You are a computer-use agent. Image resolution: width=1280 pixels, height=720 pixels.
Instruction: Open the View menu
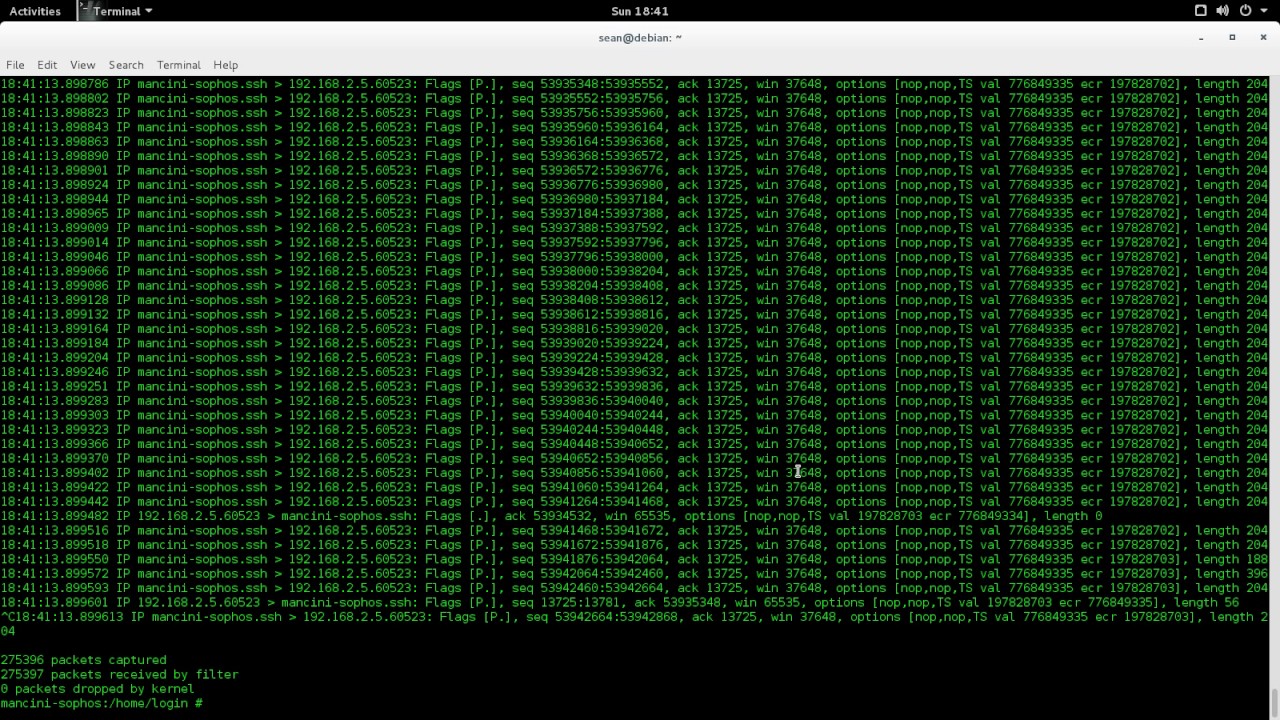pyautogui.click(x=83, y=65)
